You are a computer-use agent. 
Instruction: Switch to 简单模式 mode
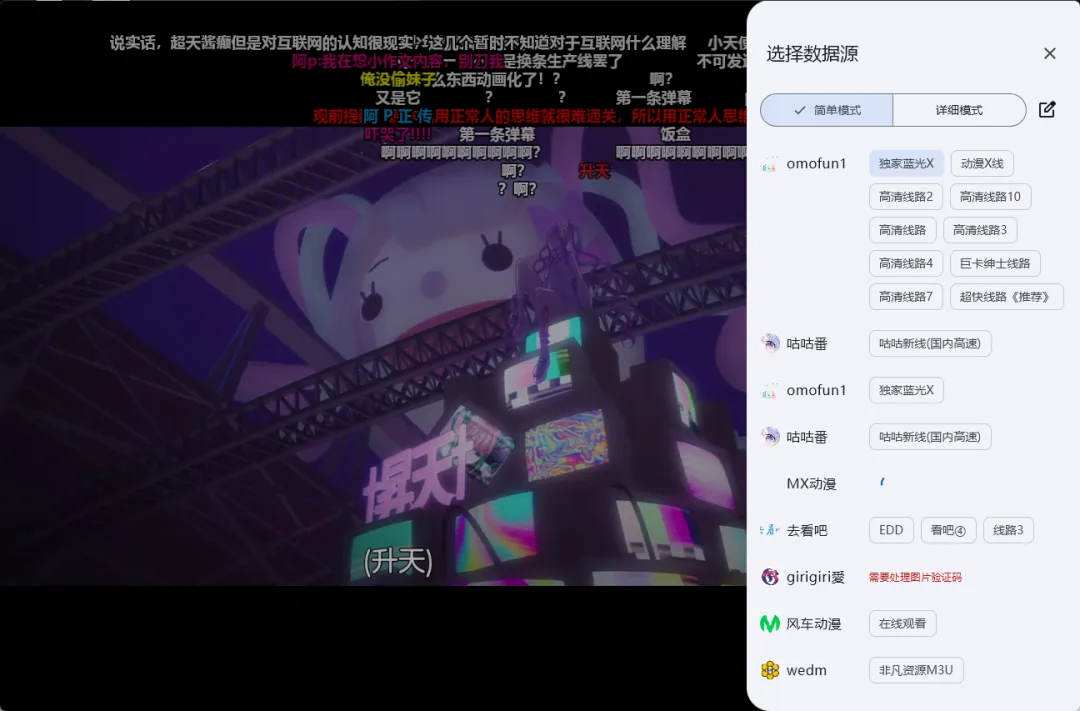827,110
